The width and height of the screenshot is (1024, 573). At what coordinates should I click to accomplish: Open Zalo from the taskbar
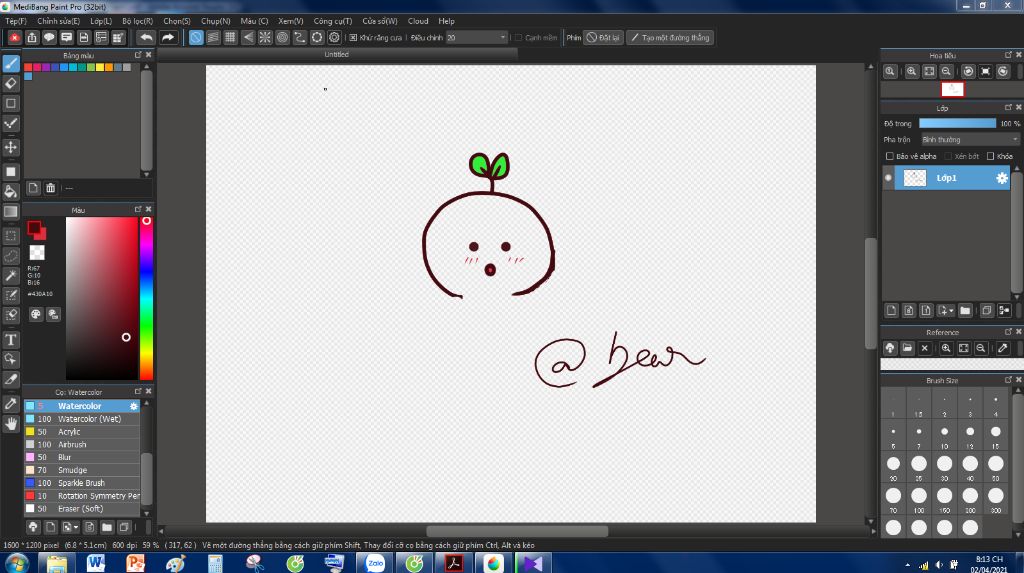(375, 563)
